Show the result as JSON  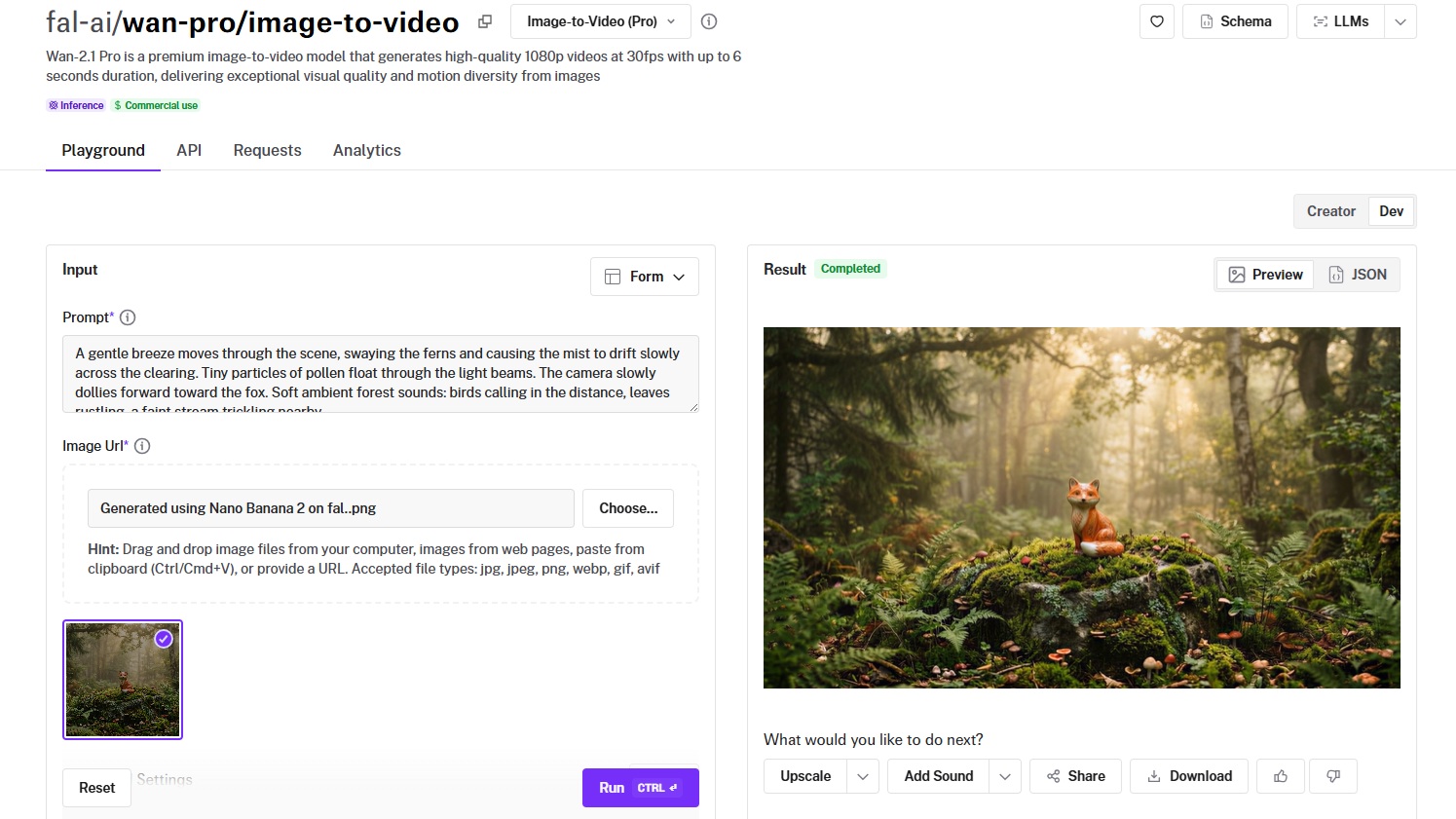tap(1358, 275)
